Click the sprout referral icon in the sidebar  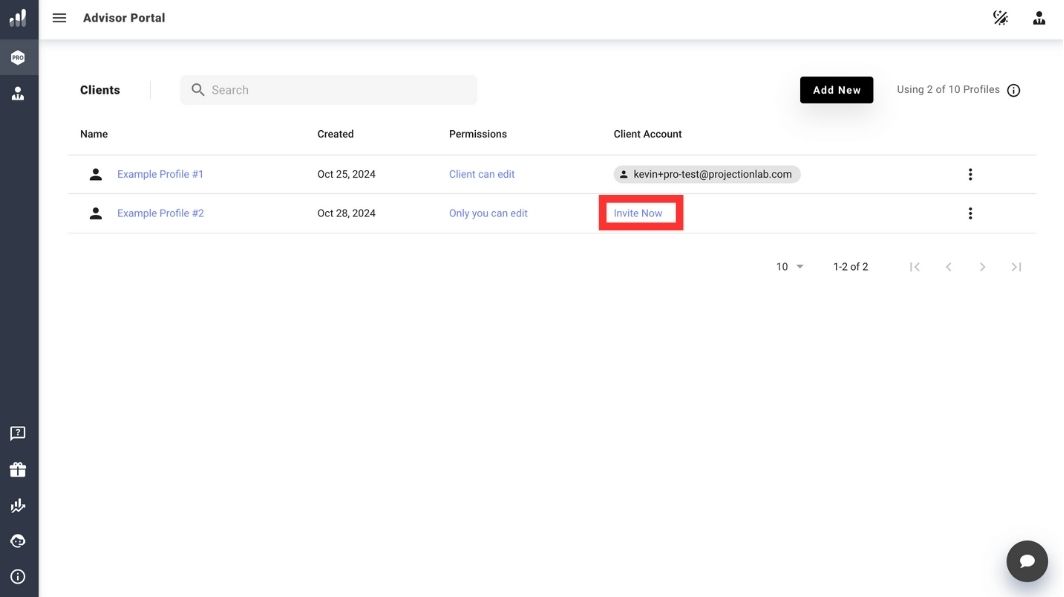[17, 504]
